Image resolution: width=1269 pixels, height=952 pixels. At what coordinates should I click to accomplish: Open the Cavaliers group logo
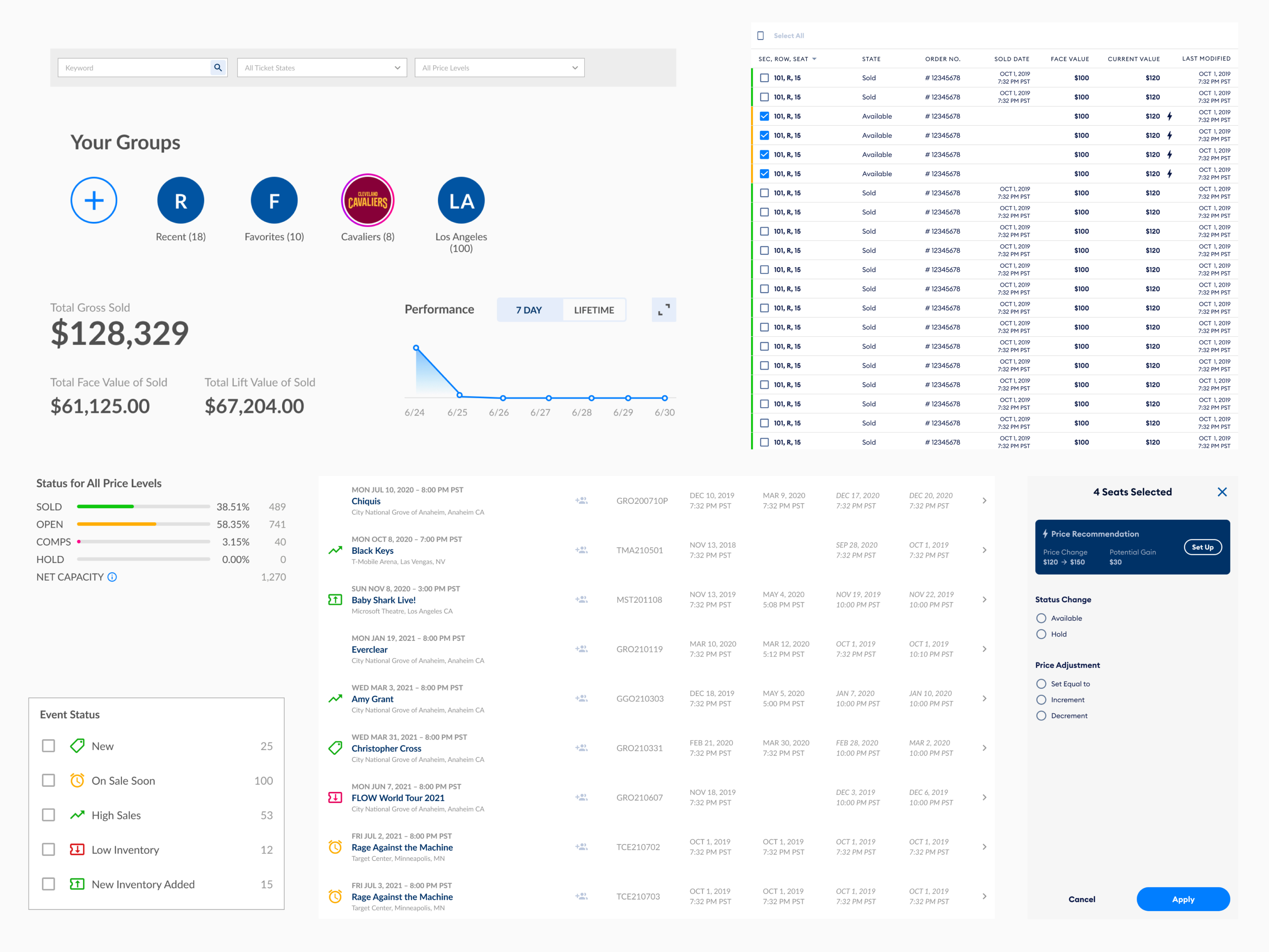click(368, 200)
